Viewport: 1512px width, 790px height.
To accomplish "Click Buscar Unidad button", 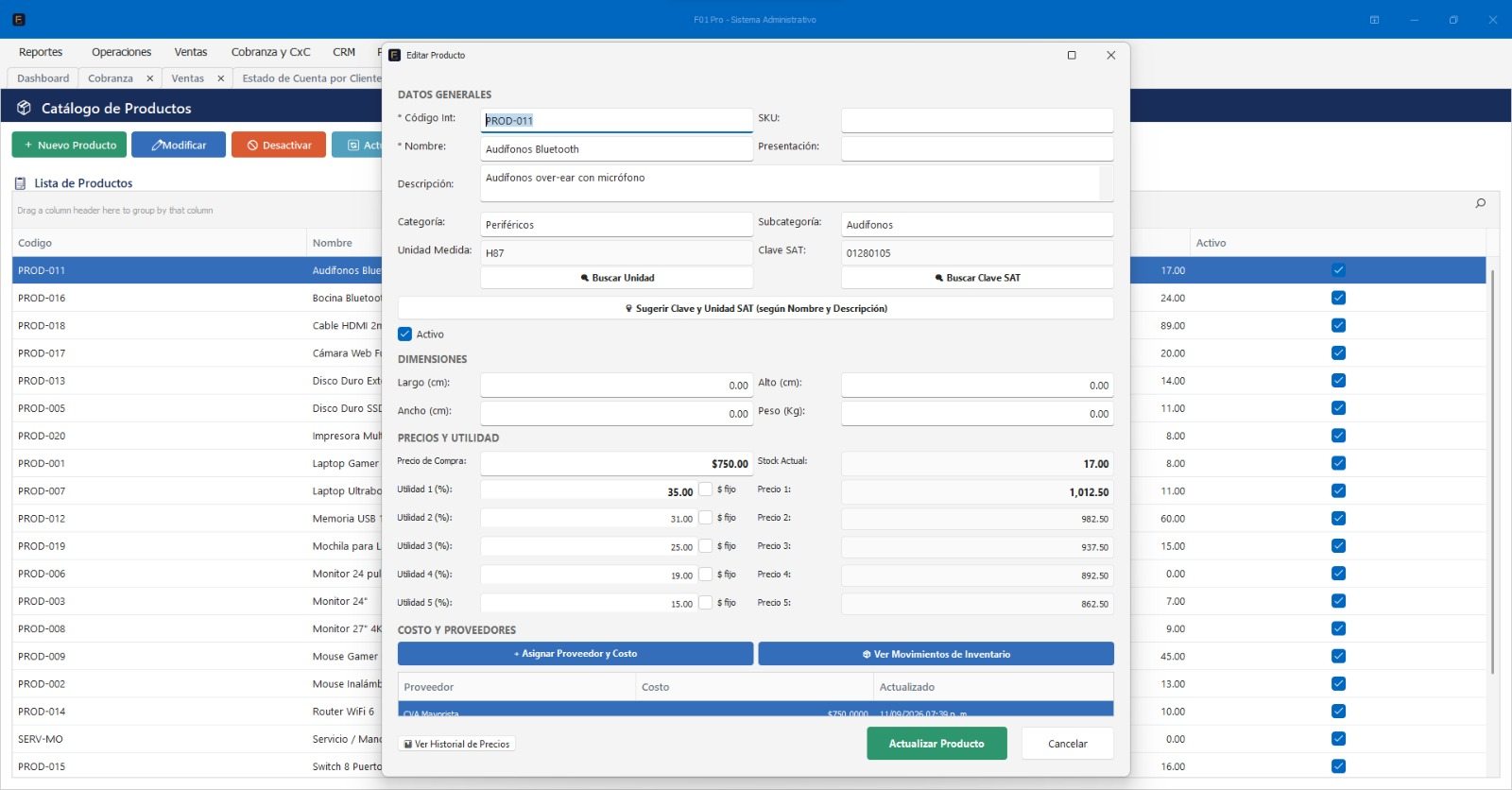I will pos(617,278).
